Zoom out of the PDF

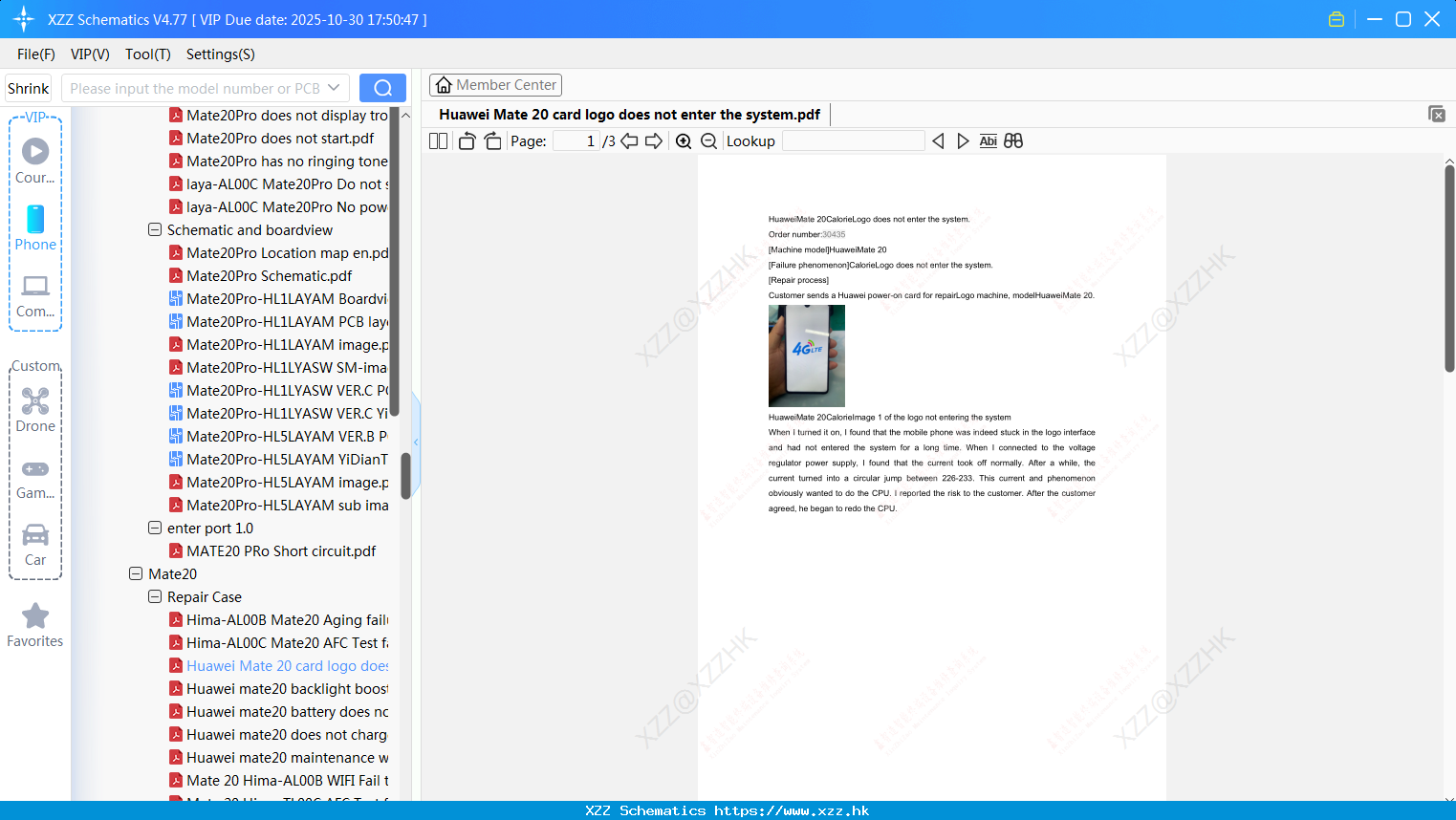(709, 141)
